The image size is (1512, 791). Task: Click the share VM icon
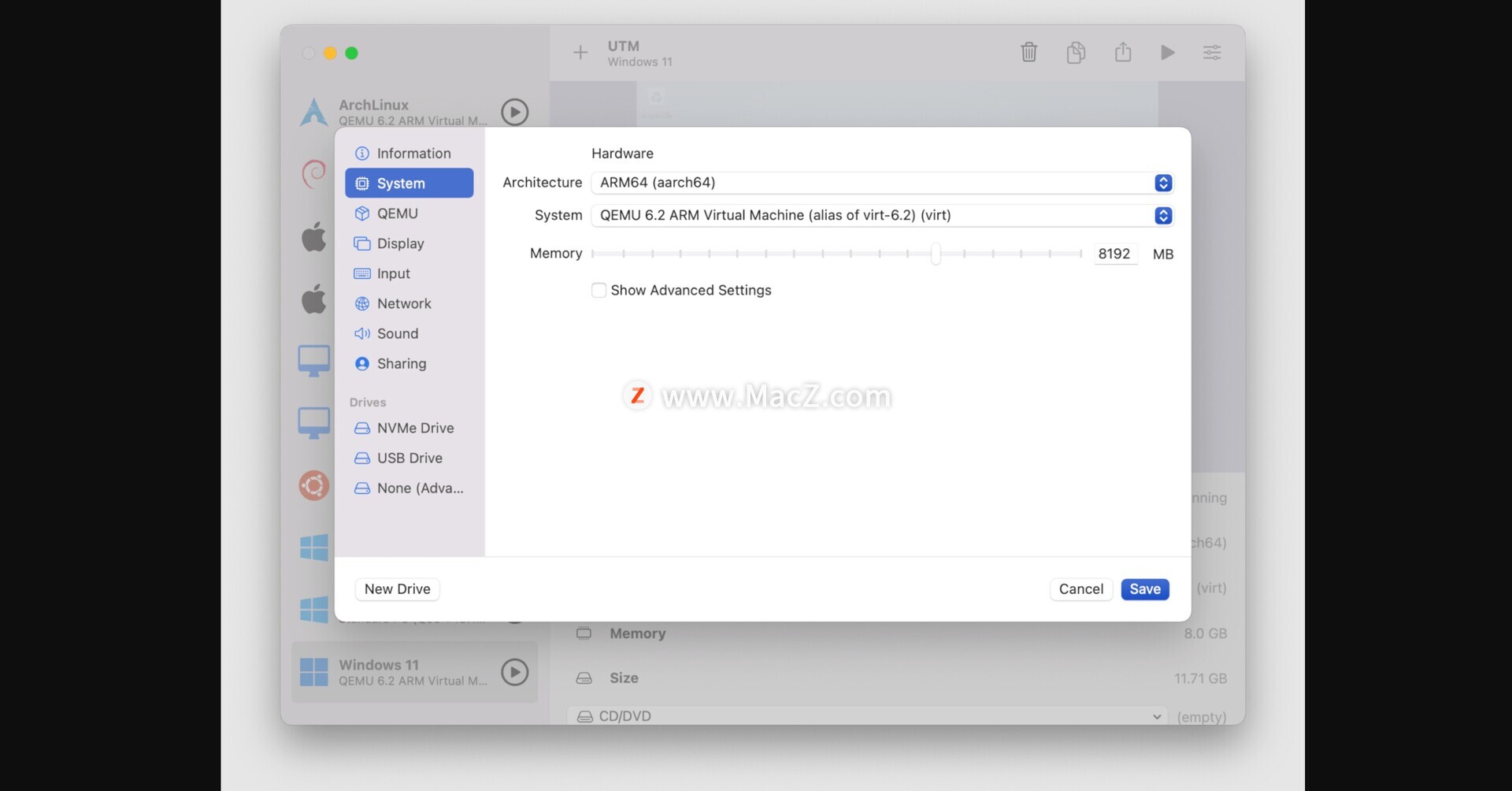click(1123, 53)
